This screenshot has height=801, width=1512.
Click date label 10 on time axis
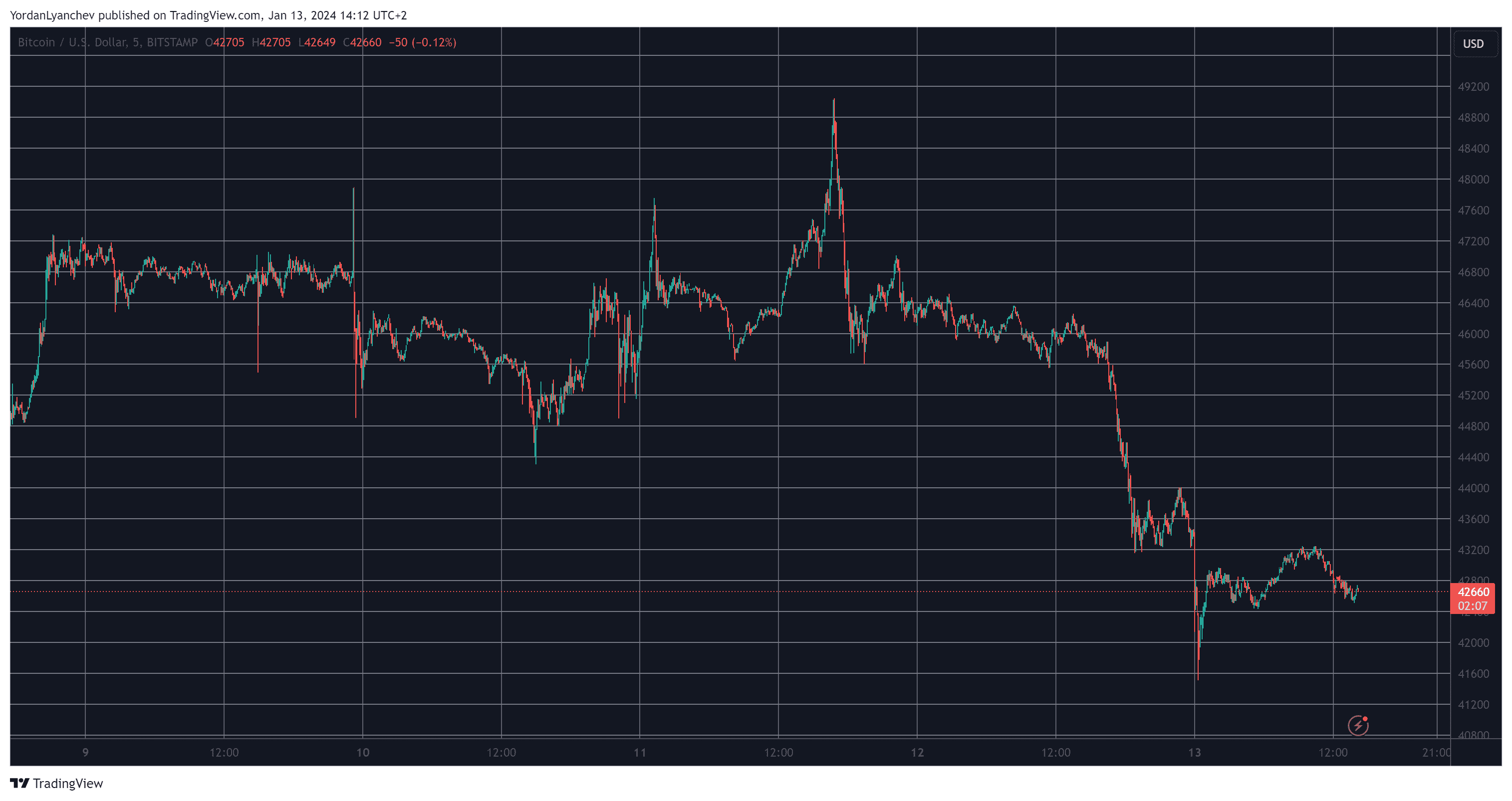tap(363, 752)
